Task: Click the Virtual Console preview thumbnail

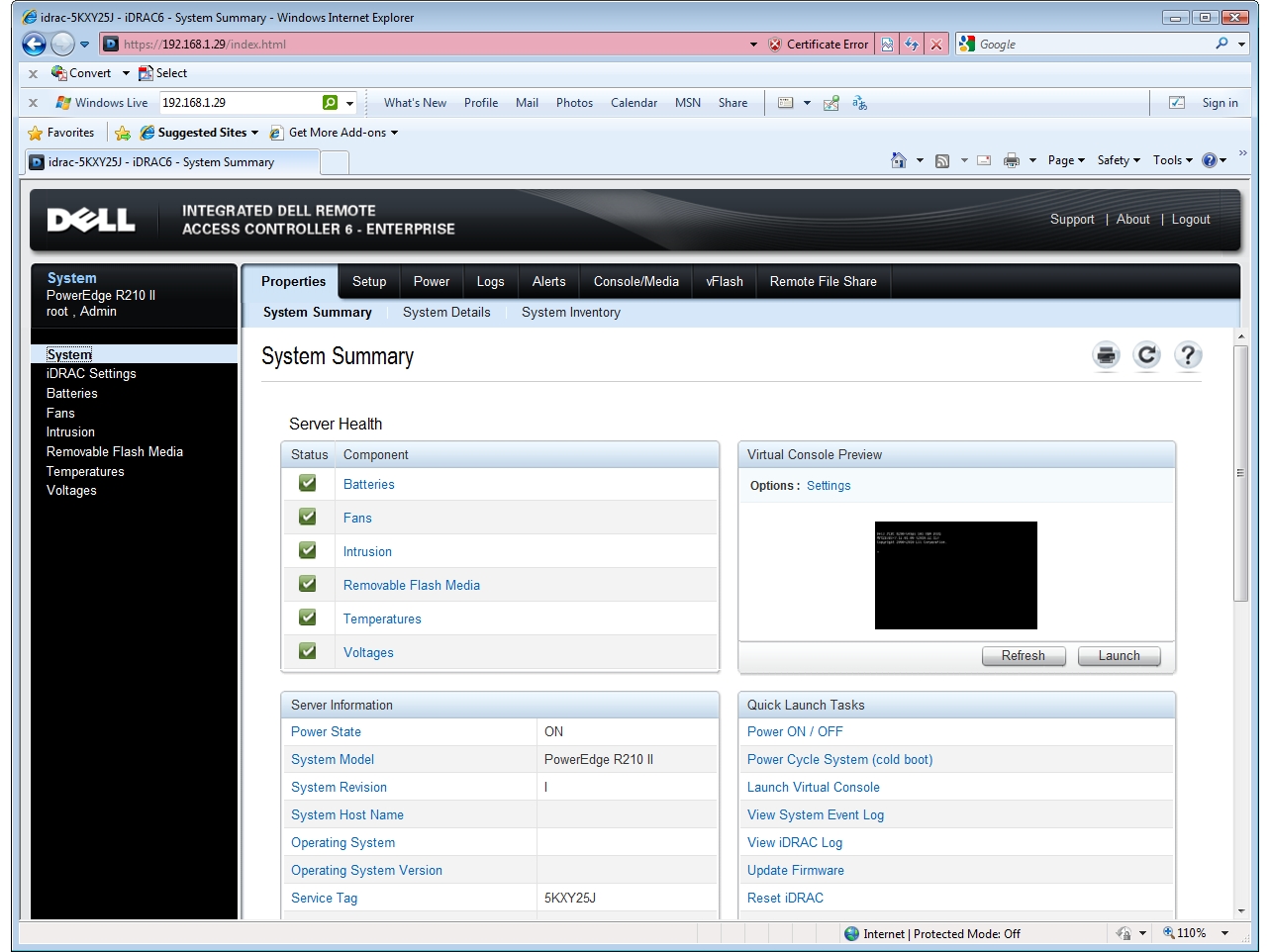Action: tap(955, 575)
